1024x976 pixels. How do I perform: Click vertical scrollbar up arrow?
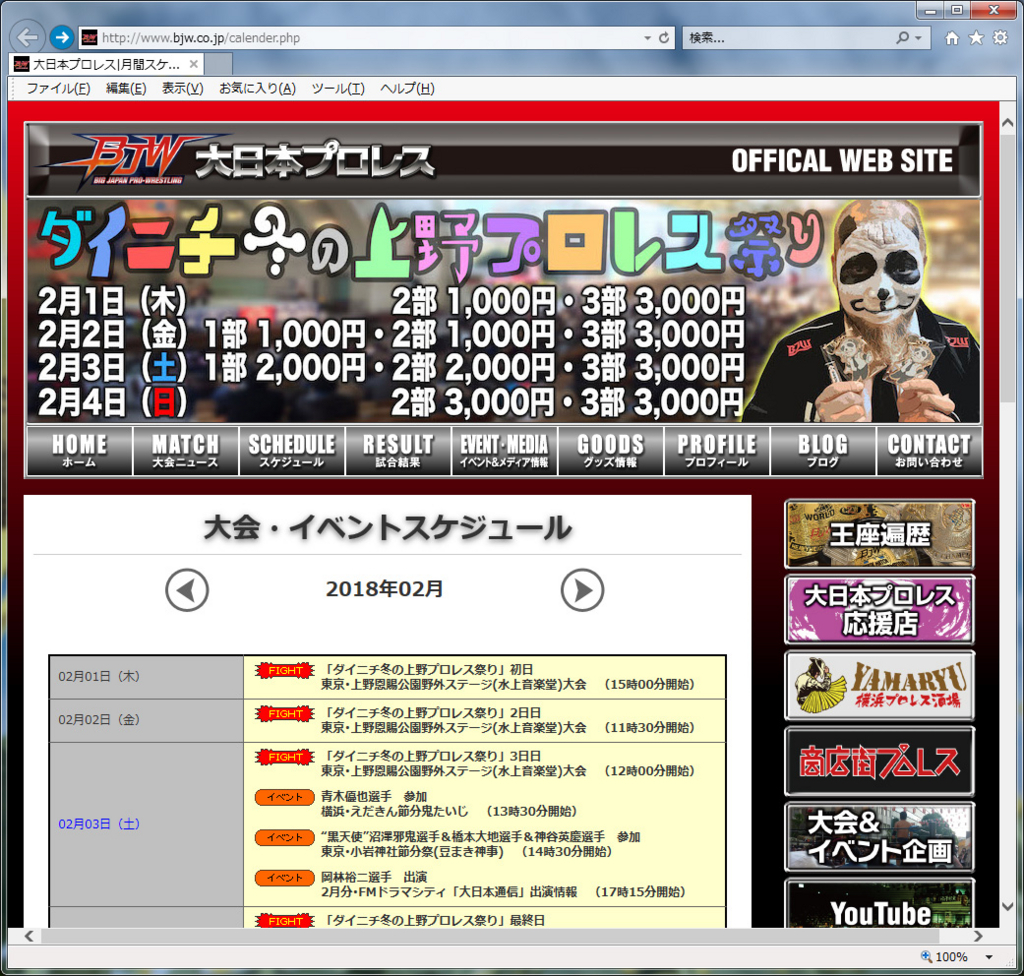click(1007, 122)
